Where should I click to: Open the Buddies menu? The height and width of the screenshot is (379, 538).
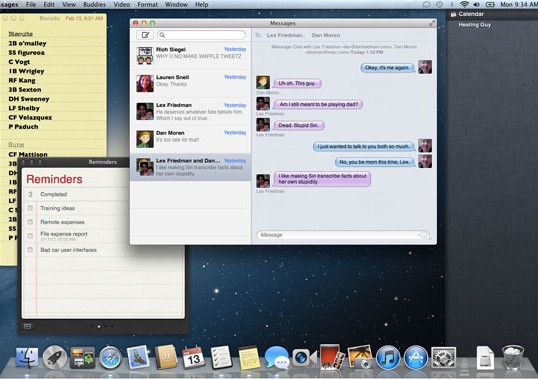point(94,4)
